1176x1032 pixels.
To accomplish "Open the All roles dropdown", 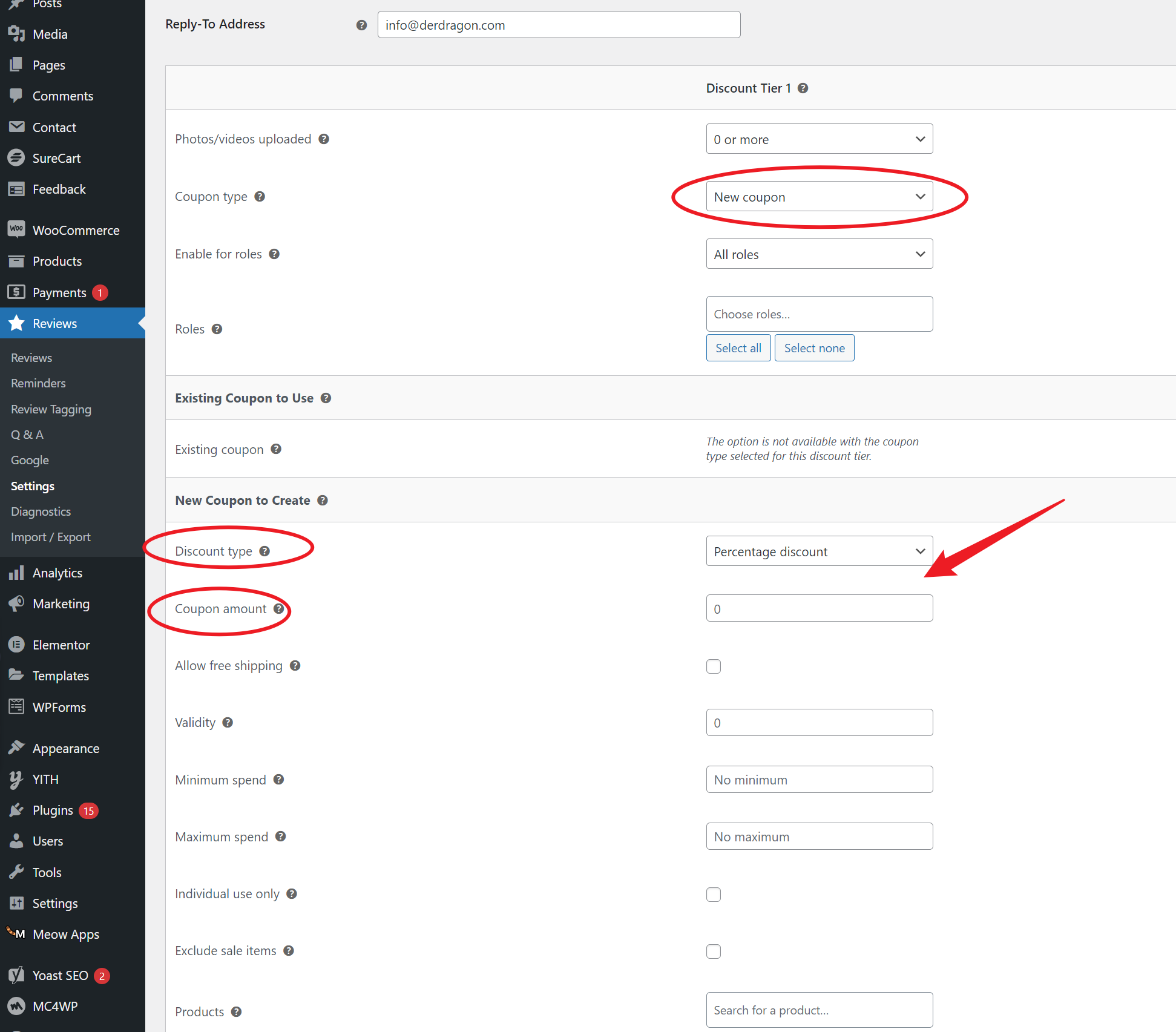I will click(x=819, y=254).
